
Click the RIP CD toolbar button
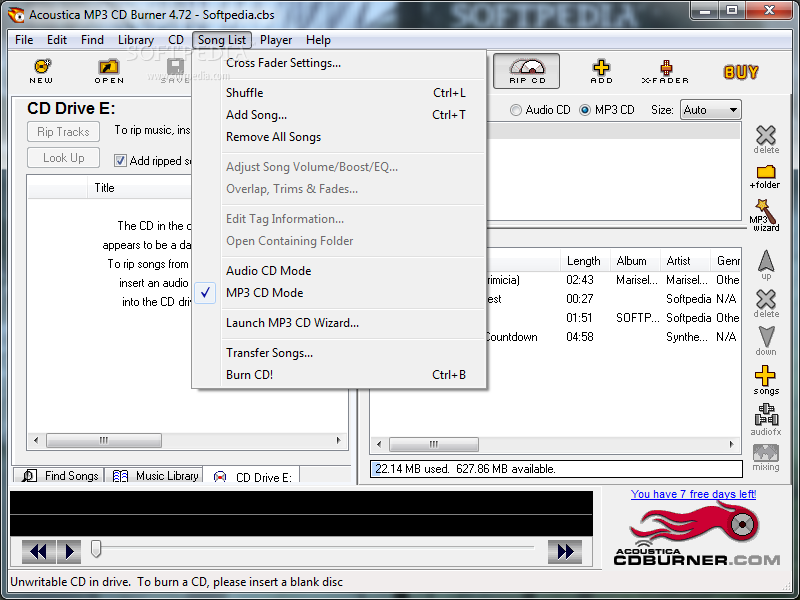[527, 70]
